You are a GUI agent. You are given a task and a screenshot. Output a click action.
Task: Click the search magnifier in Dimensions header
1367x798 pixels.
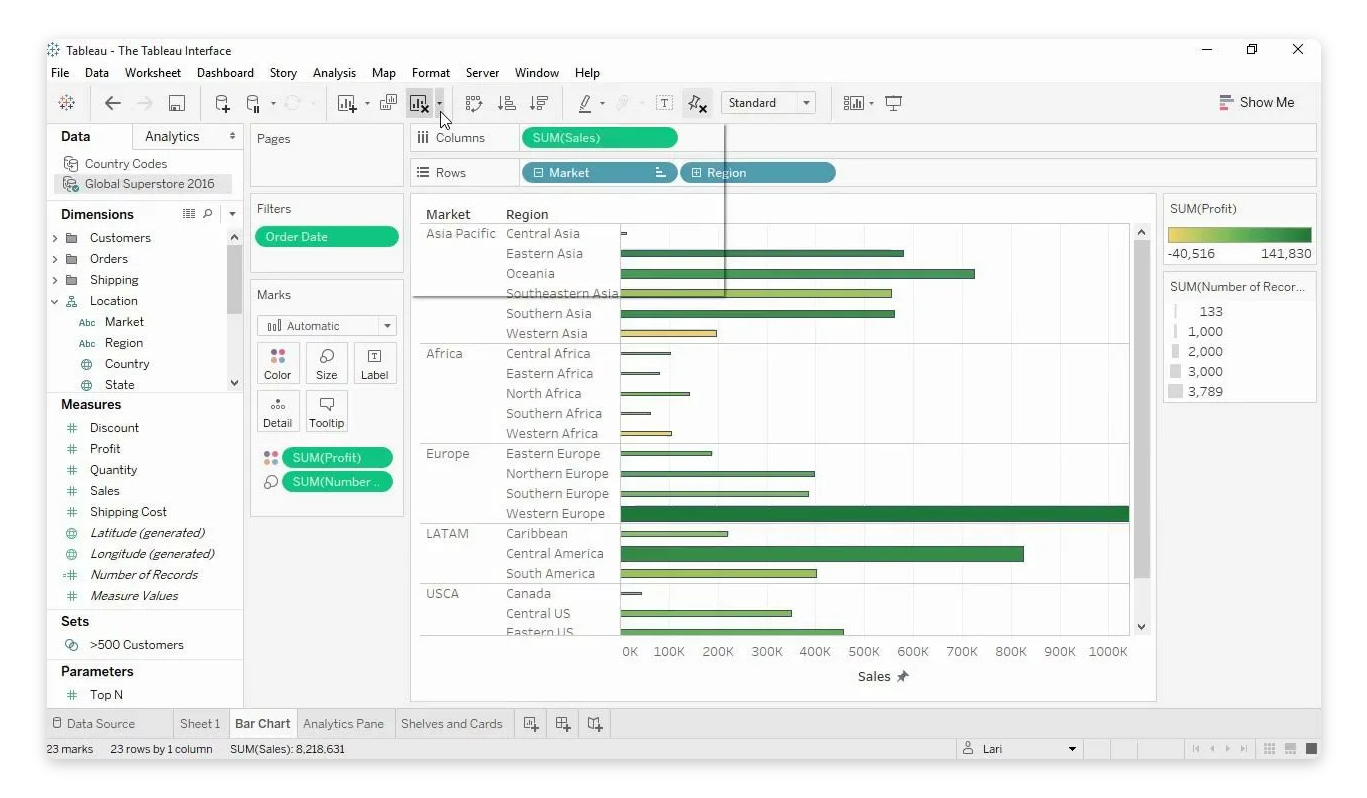(x=208, y=214)
